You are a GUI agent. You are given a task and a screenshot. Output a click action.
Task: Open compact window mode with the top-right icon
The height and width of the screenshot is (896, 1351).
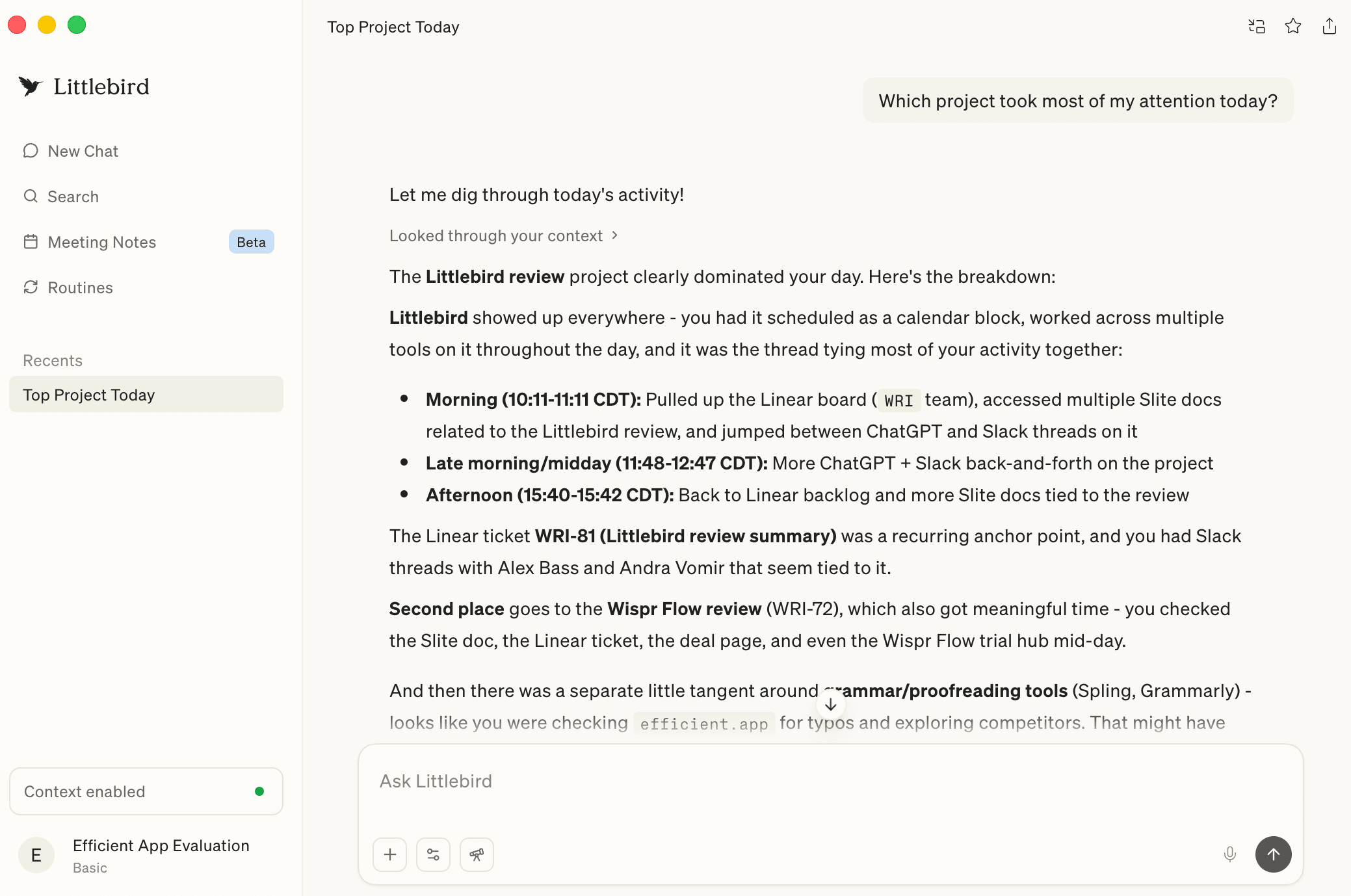point(1256,26)
